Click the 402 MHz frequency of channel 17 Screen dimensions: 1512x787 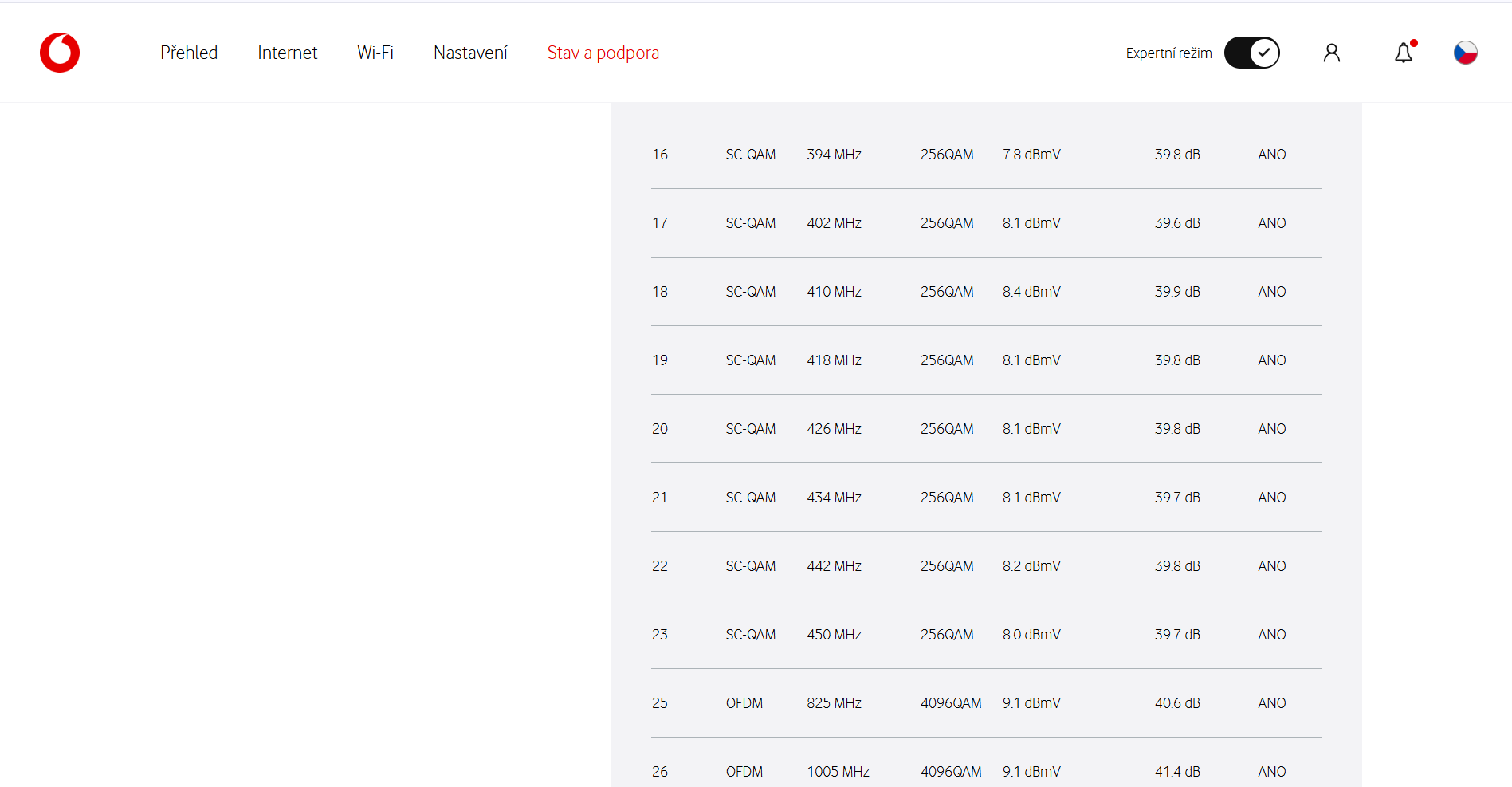834,223
